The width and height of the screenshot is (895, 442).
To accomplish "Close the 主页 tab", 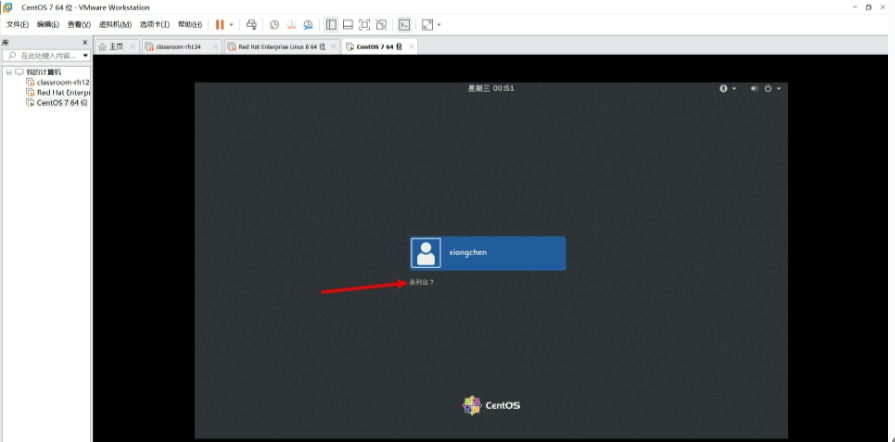I will pos(132,47).
